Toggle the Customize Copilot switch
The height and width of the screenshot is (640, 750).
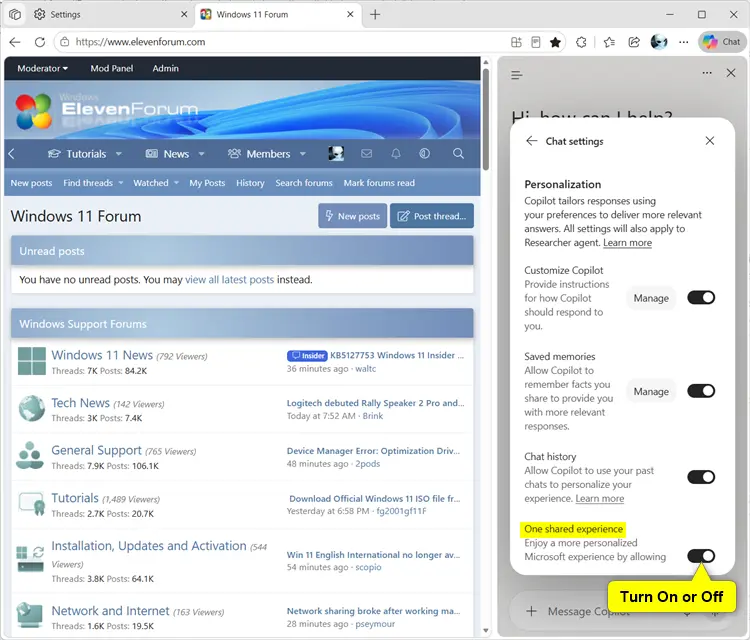[x=701, y=298]
